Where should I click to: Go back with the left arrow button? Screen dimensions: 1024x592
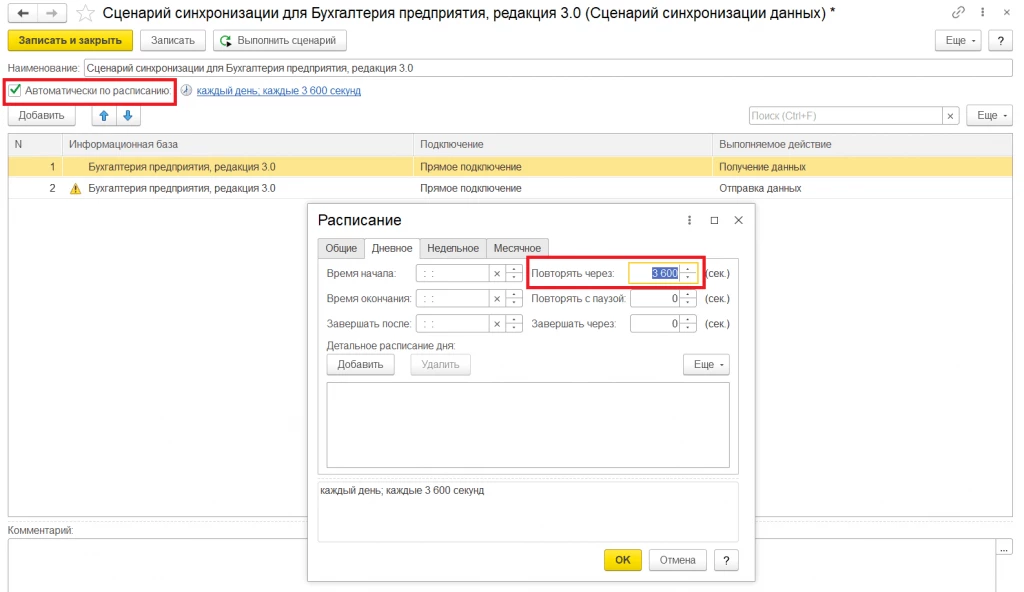pos(23,12)
